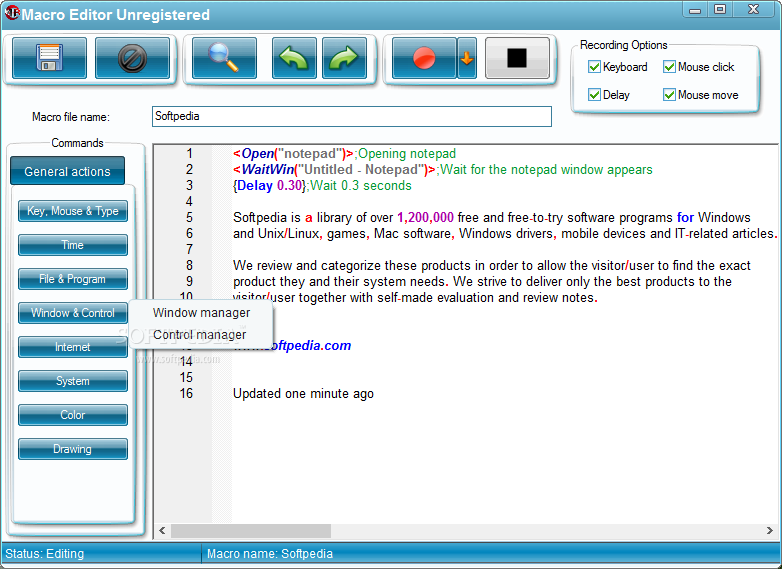Image resolution: width=782 pixels, height=569 pixels.
Task: Choose Control manager from popup menu
Action: point(199,335)
